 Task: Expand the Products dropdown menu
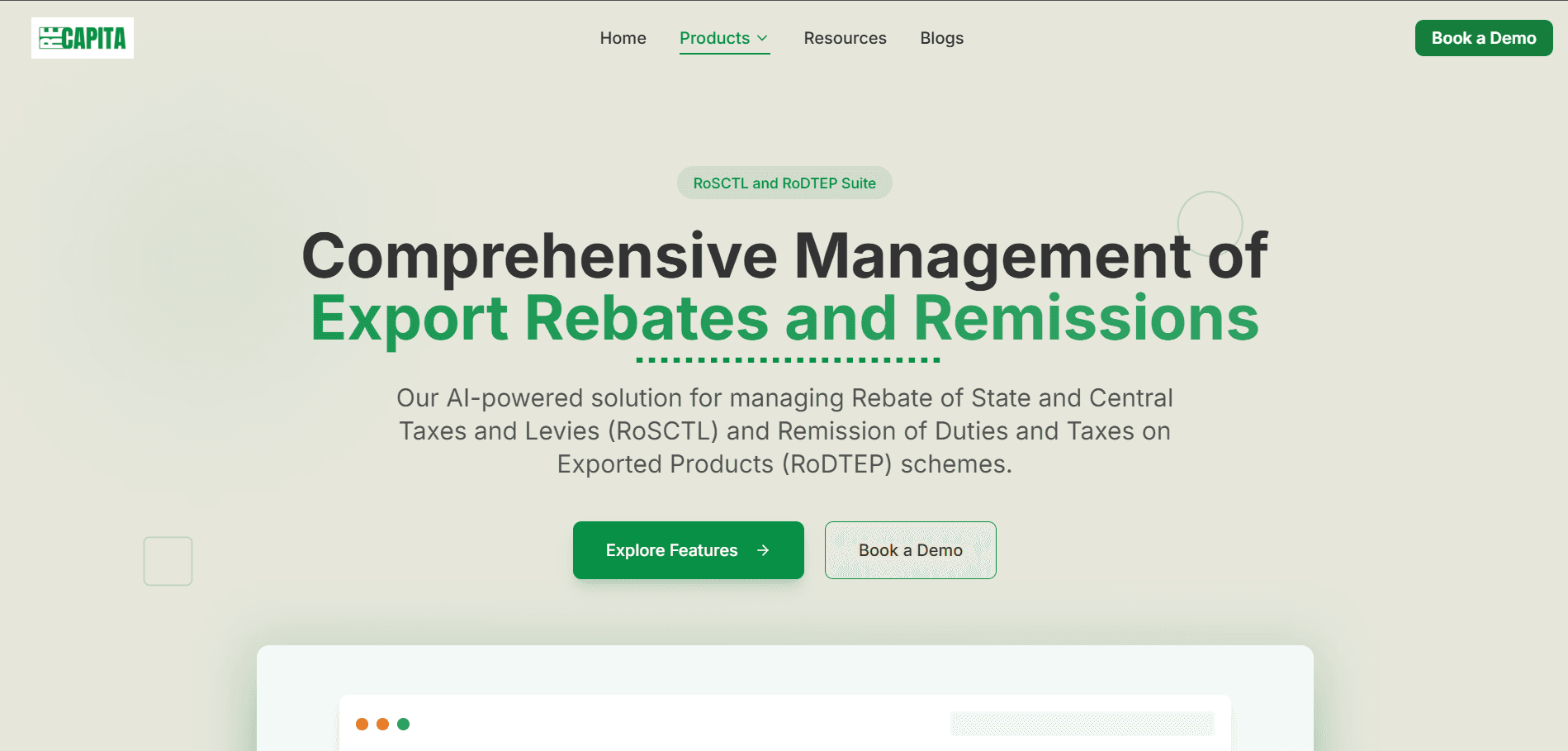[x=724, y=38]
